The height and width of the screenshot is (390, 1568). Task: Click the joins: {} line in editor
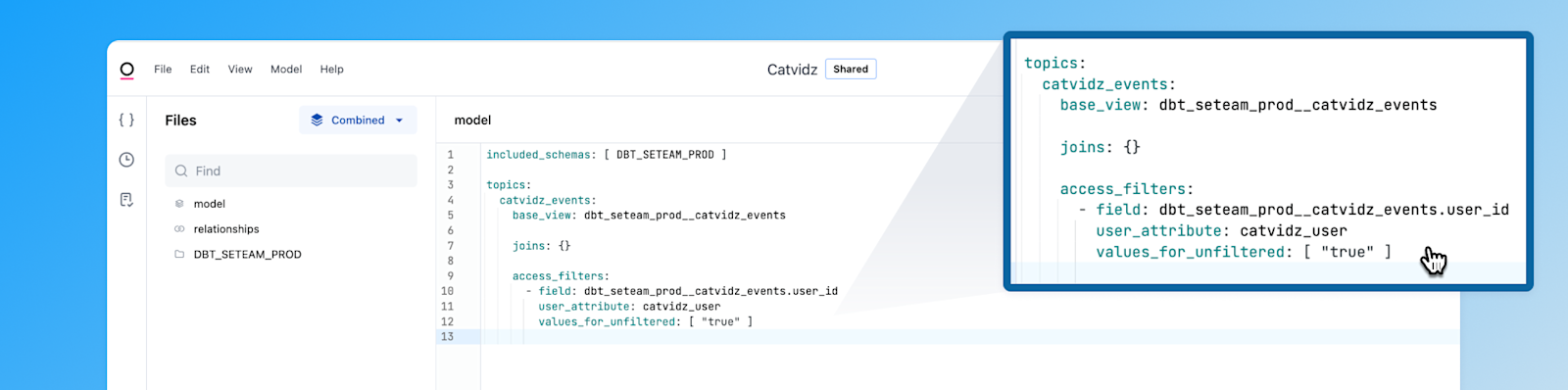click(541, 246)
